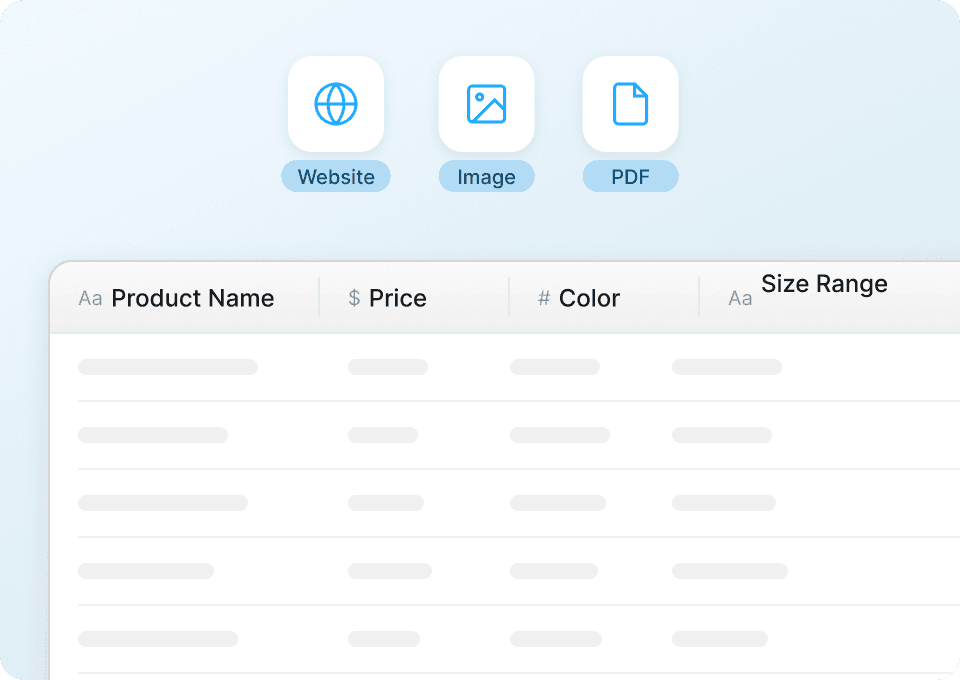Screen dimensions: 960x680
Task: Select the Price column header
Action: pyautogui.click(x=397, y=298)
